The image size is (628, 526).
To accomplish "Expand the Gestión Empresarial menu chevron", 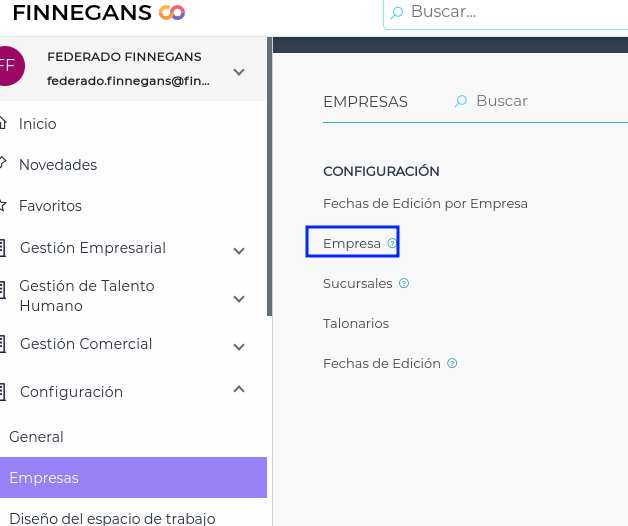I will pyautogui.click(x=239, y=250).
